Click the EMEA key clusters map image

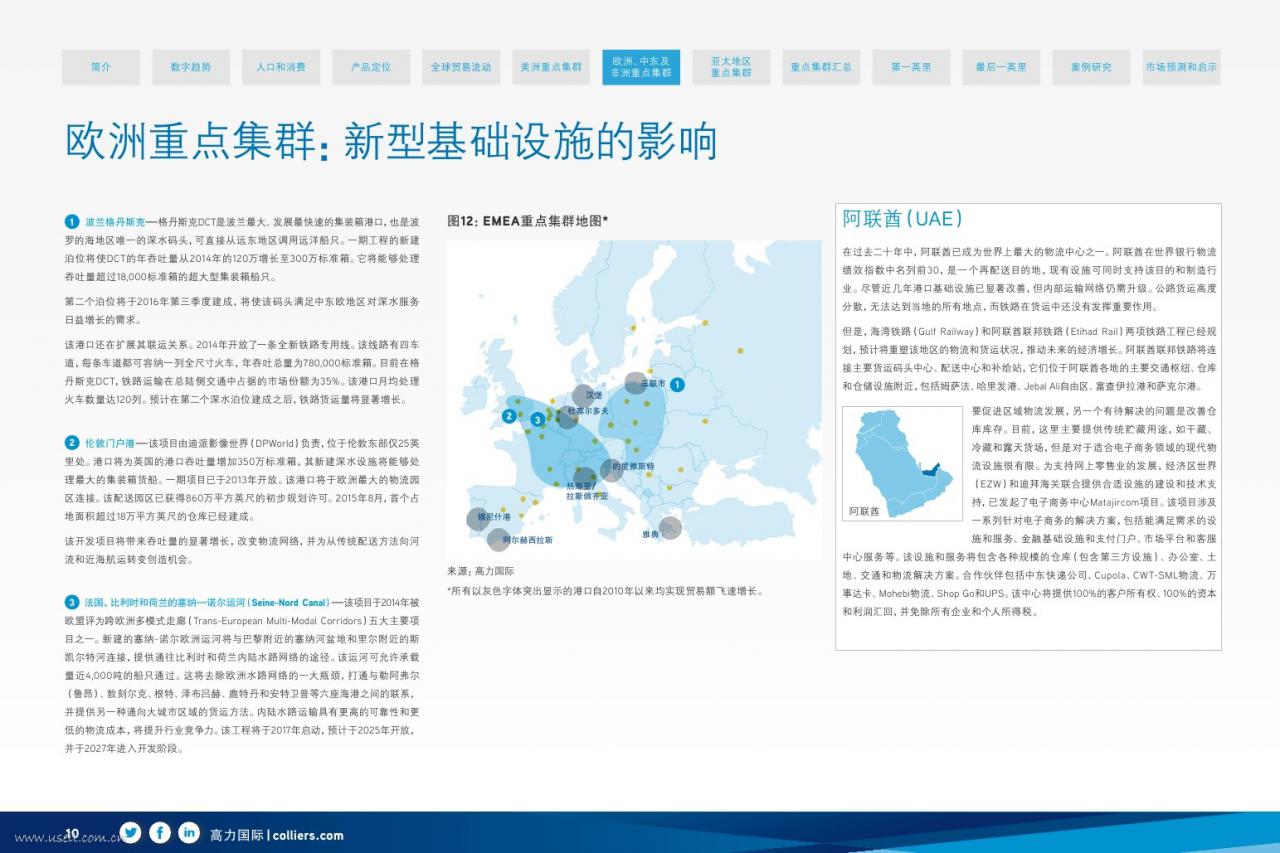tap(634, 401)
